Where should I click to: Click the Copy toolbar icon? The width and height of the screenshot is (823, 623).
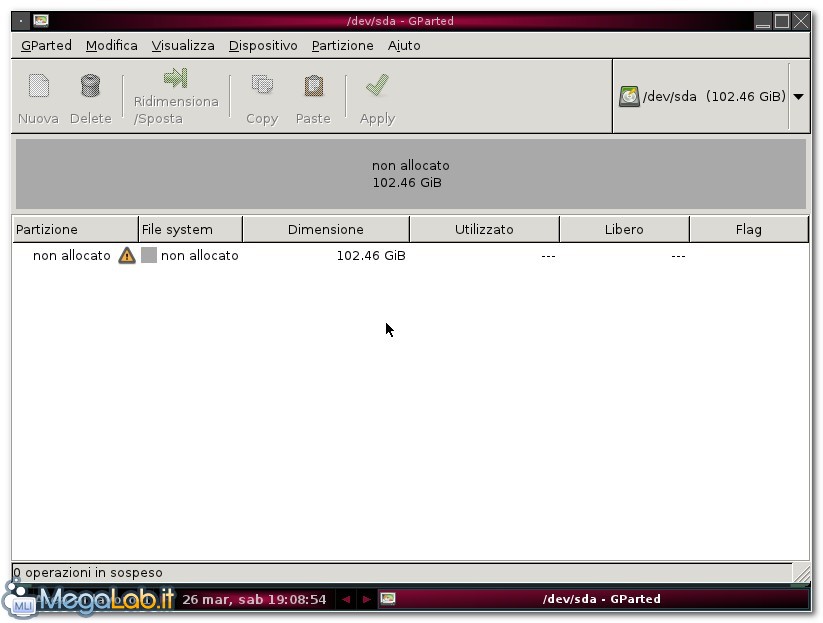tap(262, 85)
